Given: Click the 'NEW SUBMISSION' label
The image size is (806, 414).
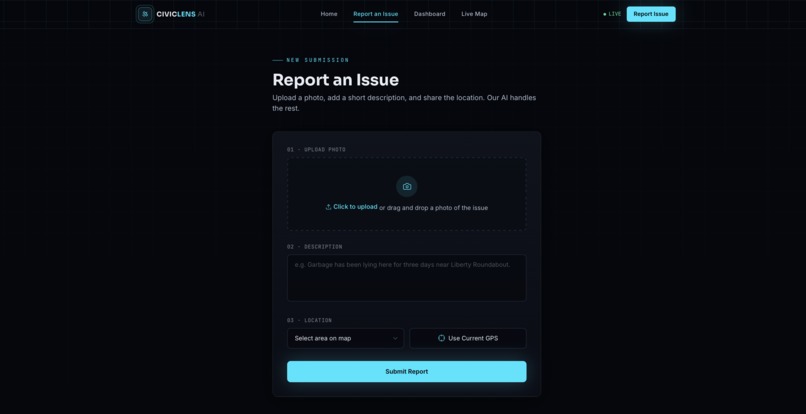Looking at the screenshot, I should [318, 60].
